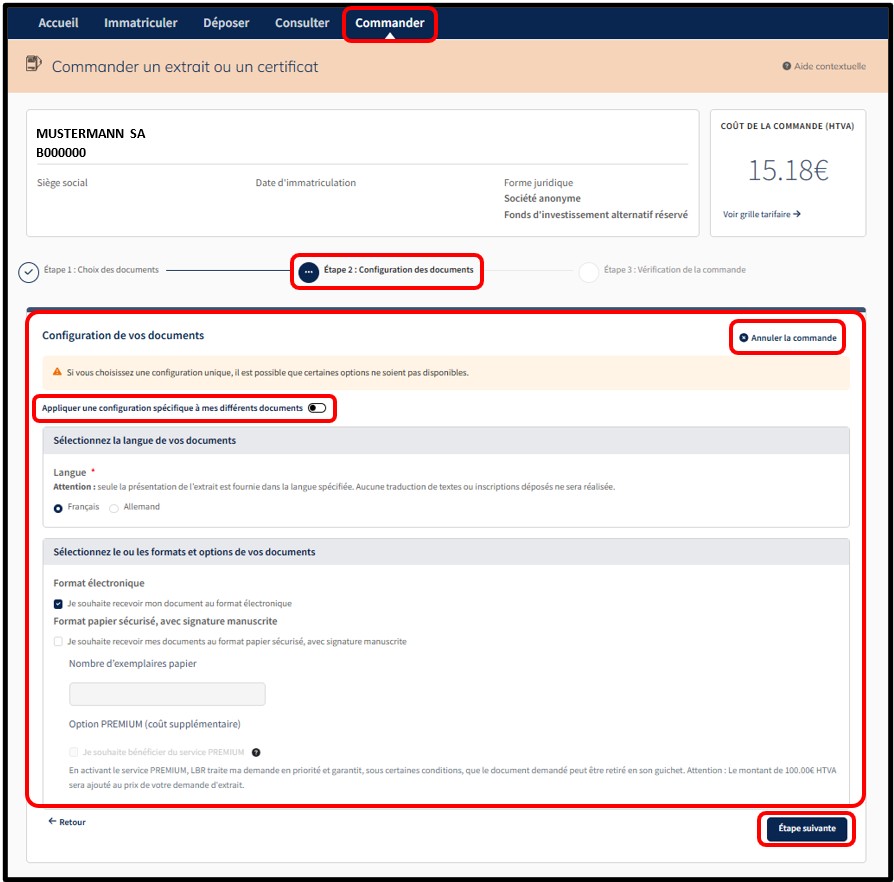Image resolution: width=894 pixels, height=882 pixels.
Task: Go to the Immatriculer tab
Action: tap(140, 23)
